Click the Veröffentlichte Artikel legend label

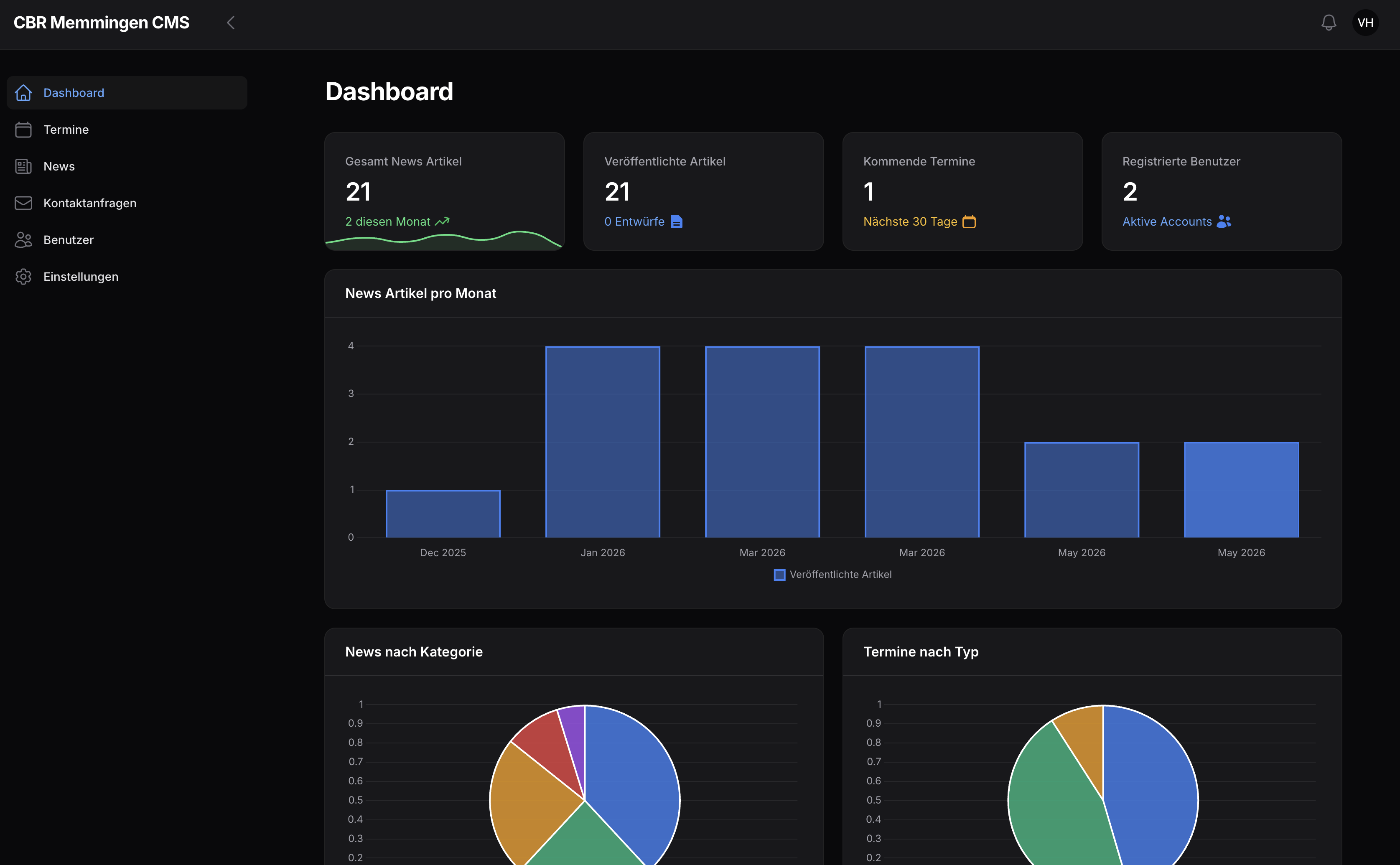(x=840, y=575)
